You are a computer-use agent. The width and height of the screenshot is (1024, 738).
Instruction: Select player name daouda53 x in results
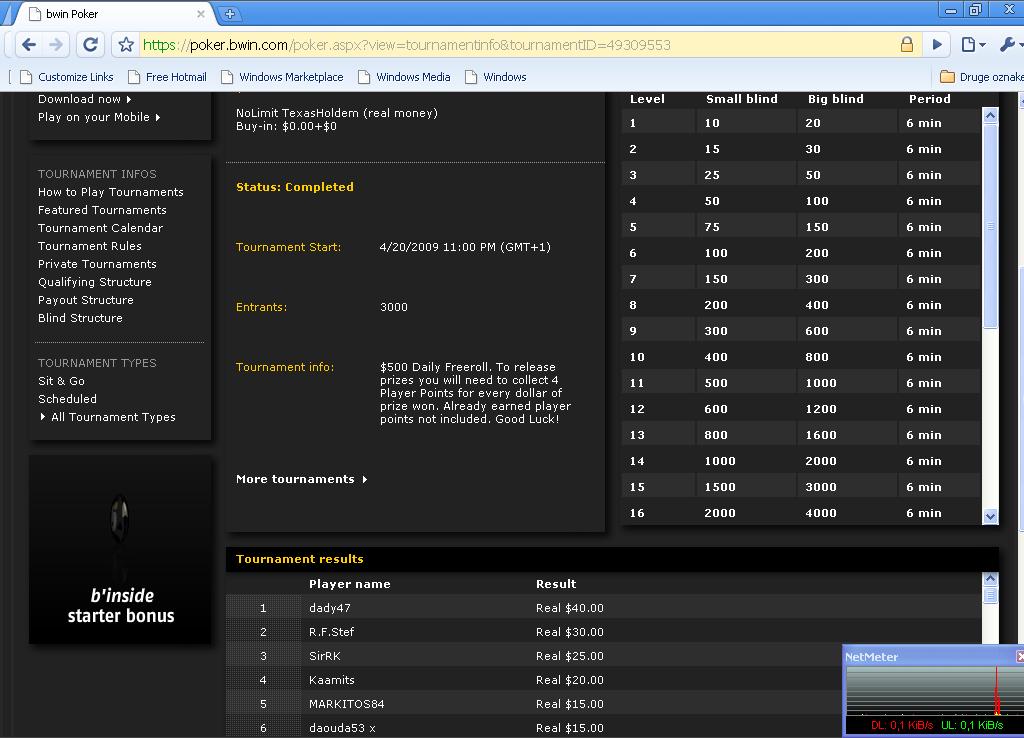click(x=342, y=728)
